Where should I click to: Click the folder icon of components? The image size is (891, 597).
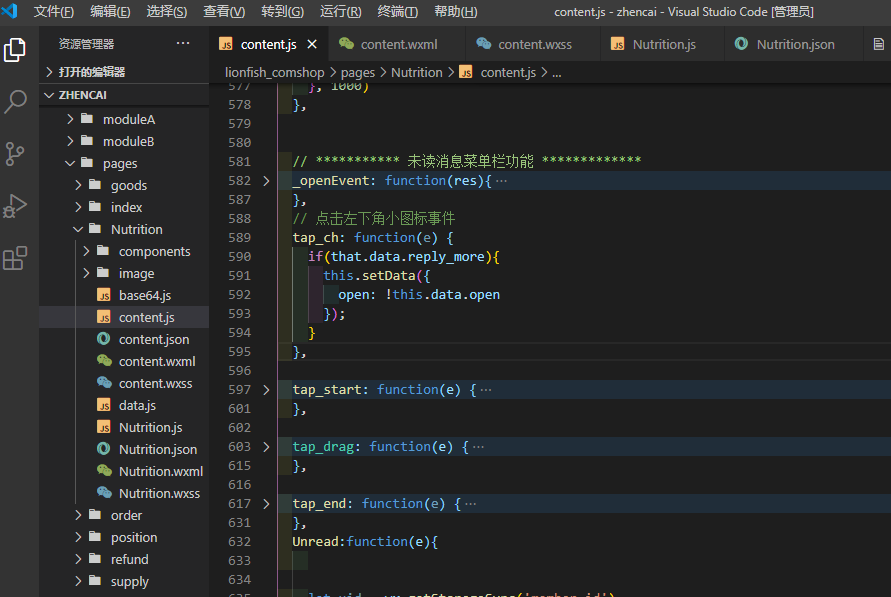tap(103, 251)
